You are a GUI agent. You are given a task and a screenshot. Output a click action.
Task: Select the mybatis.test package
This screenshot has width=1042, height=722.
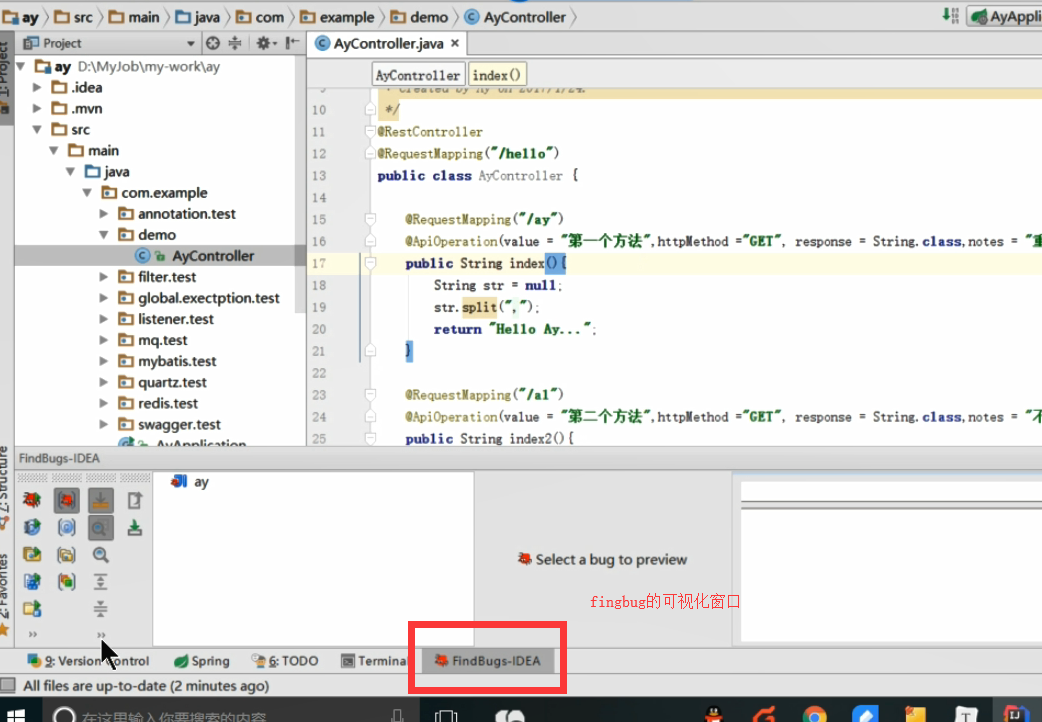177,361
